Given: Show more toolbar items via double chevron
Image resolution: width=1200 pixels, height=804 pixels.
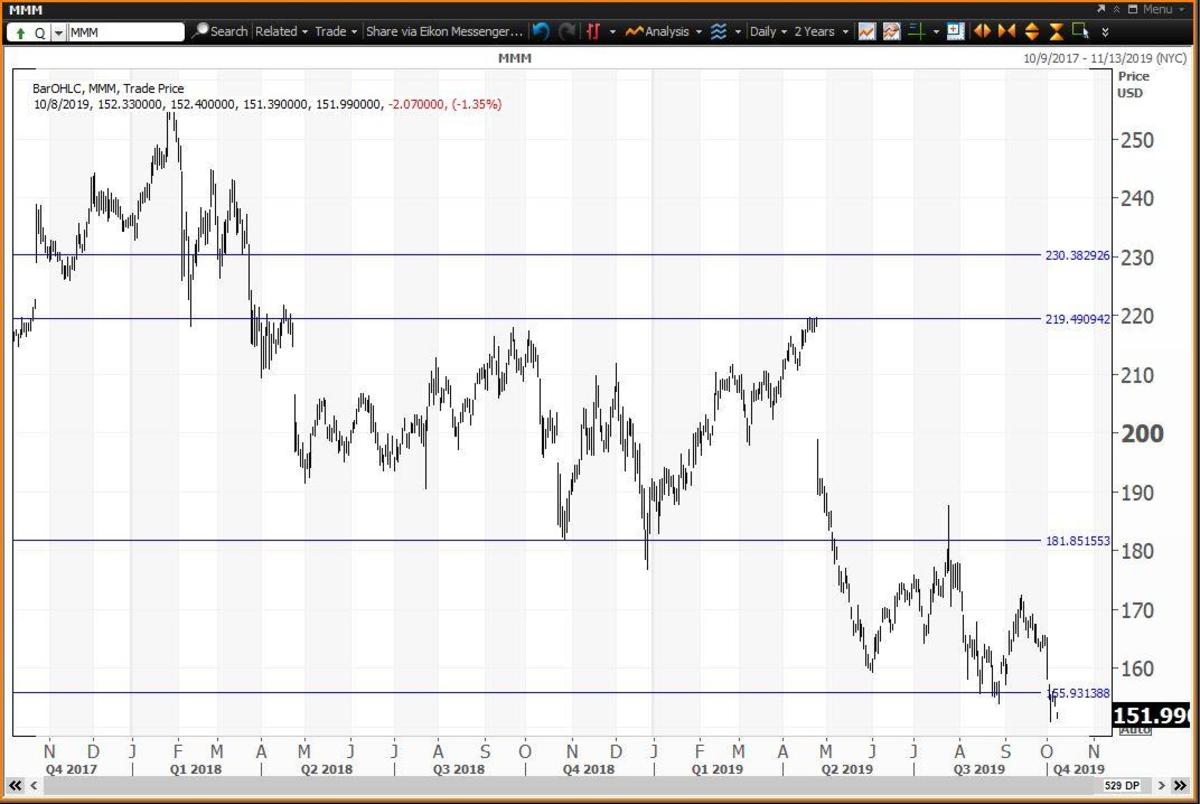Looking at the screenshot, I should [1105, 32].
